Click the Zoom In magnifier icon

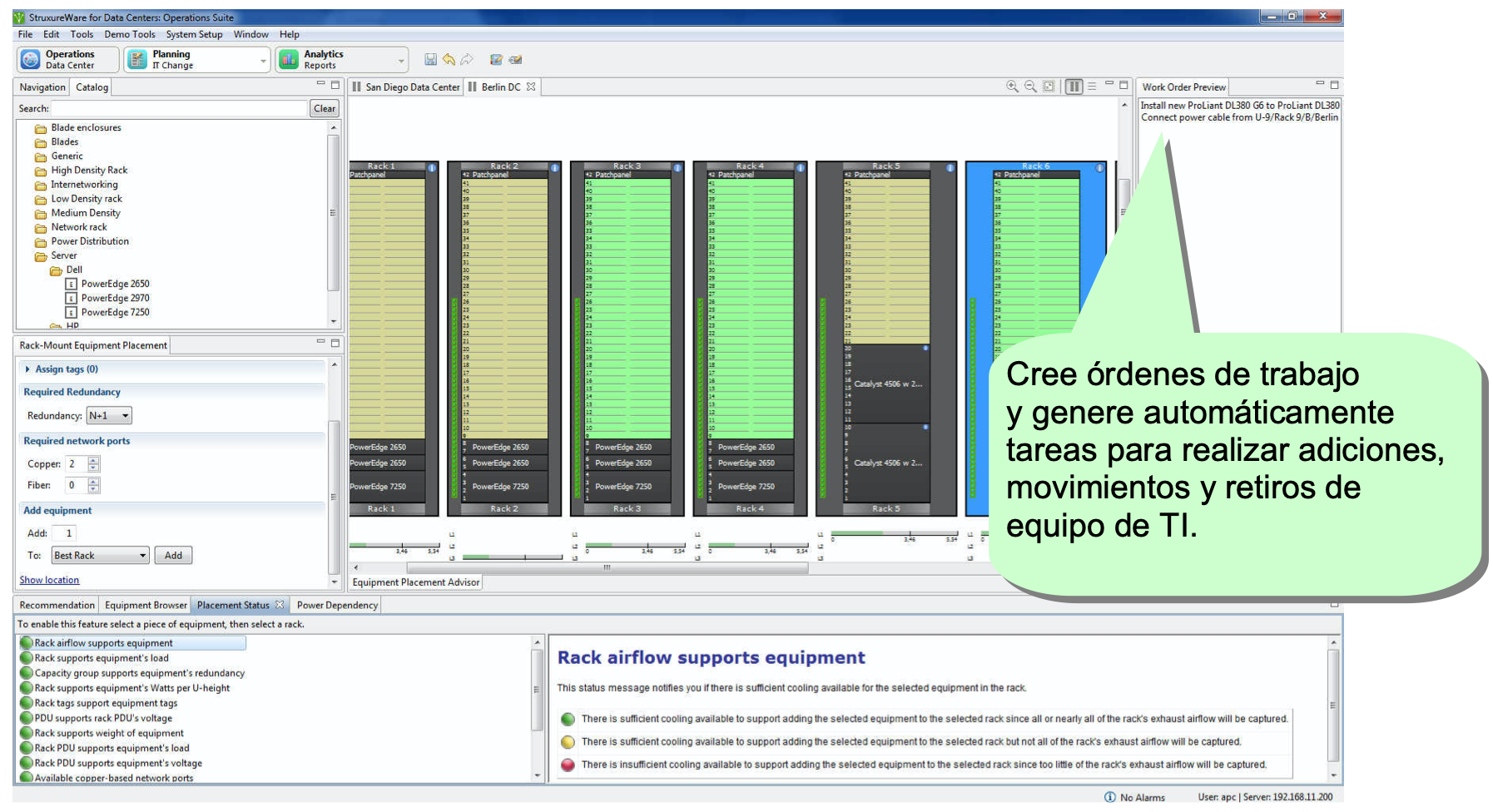click(1013, 87)
